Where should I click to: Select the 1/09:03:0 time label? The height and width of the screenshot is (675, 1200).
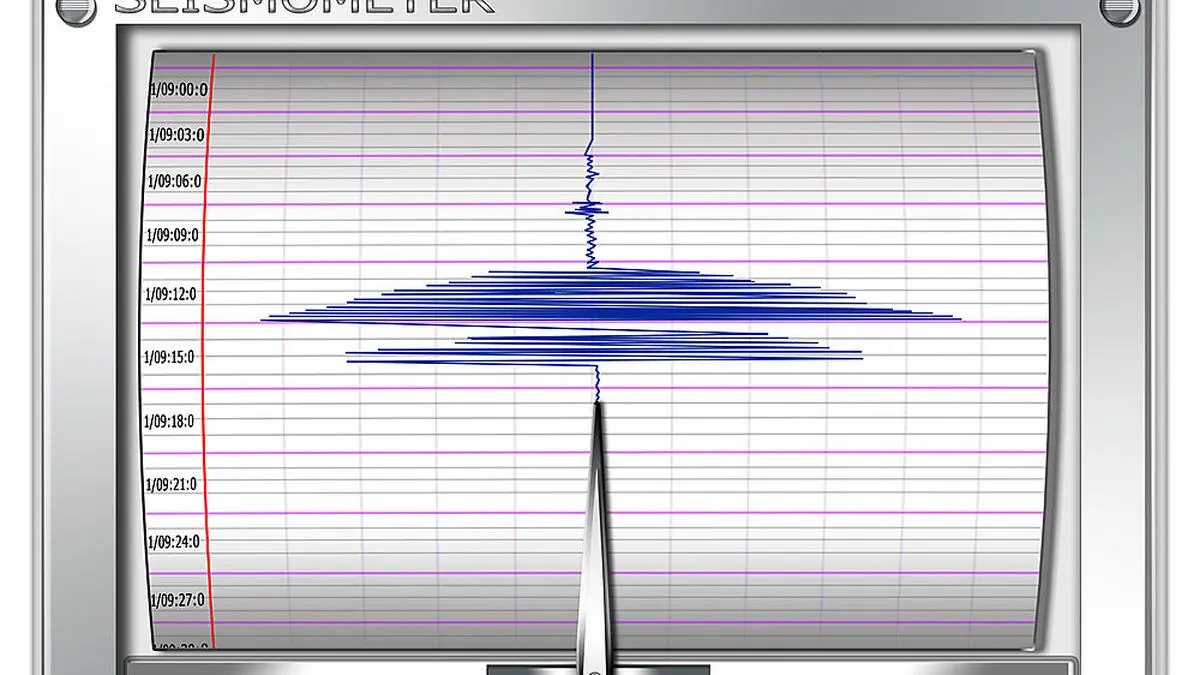tap(176, 135)
